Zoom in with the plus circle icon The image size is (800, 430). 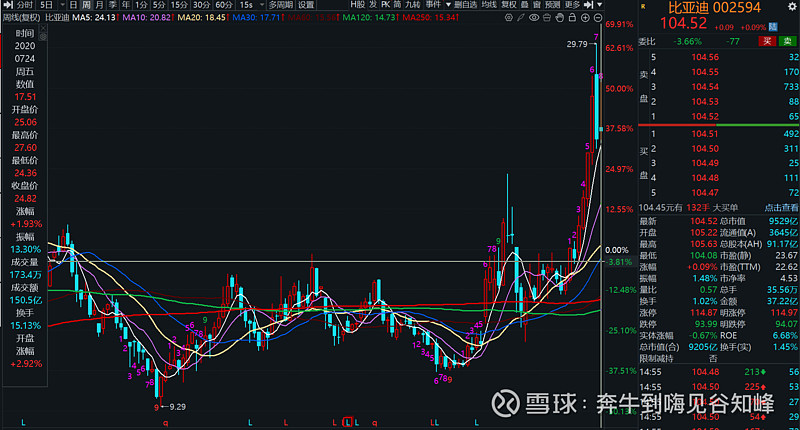pyautogui.click(x=585, y=18)
